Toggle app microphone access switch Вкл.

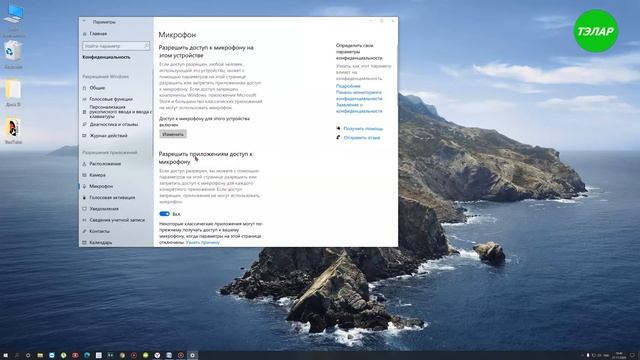(x=164, y=214)
